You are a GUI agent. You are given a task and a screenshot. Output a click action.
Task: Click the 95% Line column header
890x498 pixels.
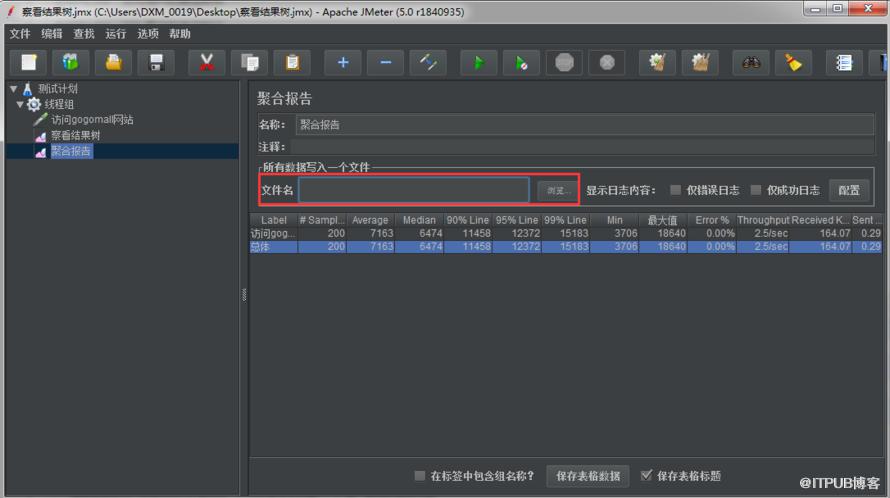point(517,220)
